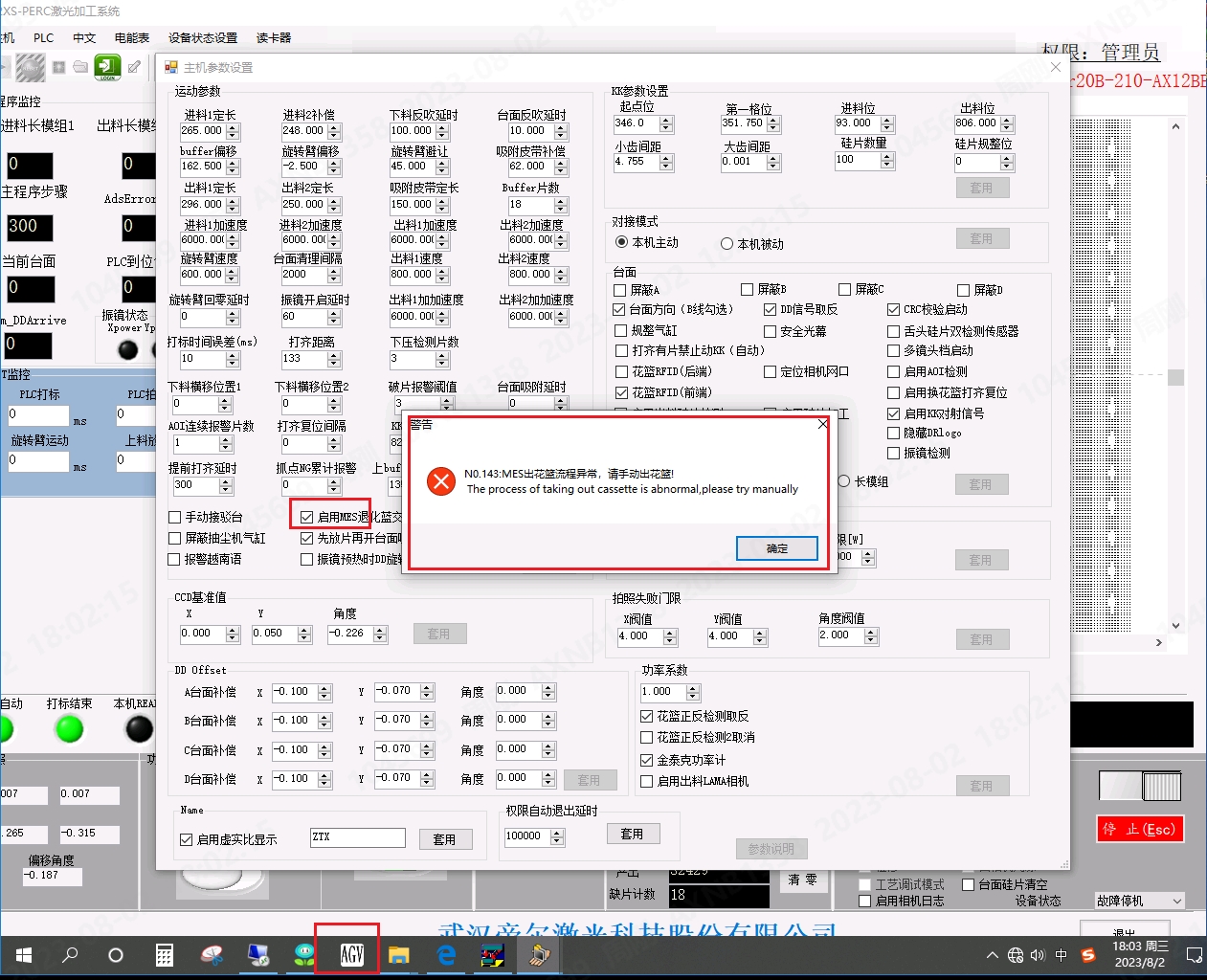This screenshot has height=980, width=1207.
Task: Click the green LOGIN icon in the toolbar
Action: pos(107,67)
